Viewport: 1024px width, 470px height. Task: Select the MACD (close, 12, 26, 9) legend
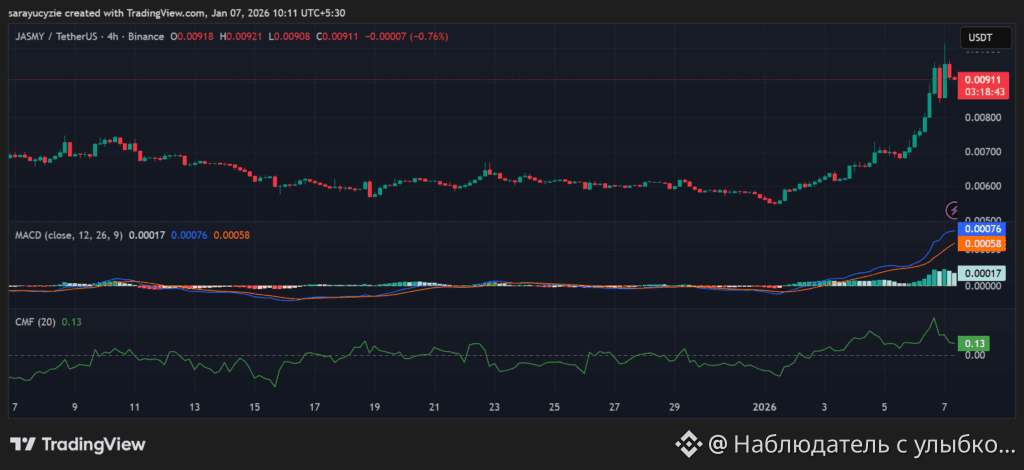tap(69, 235)
